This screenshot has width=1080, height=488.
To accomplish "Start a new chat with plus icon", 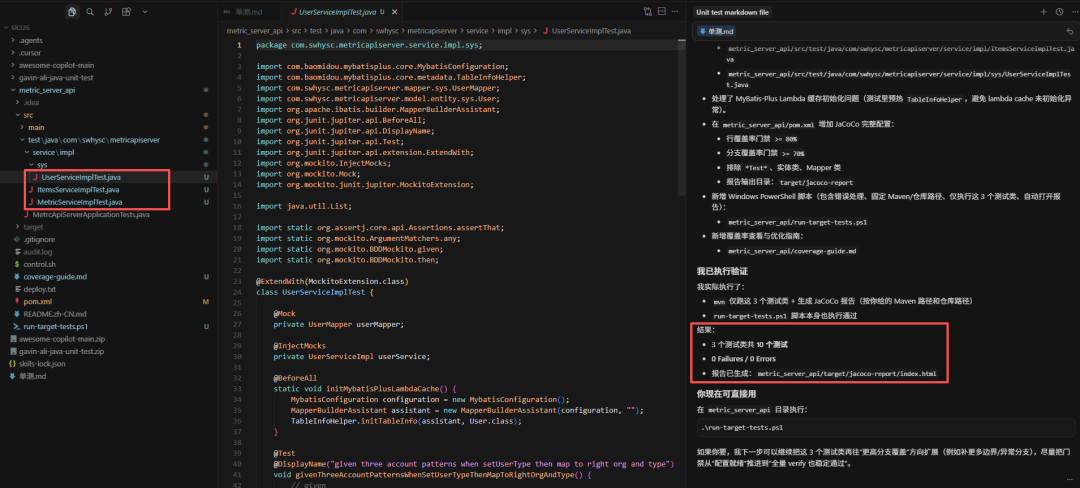I will click(x=1043, y=12).
